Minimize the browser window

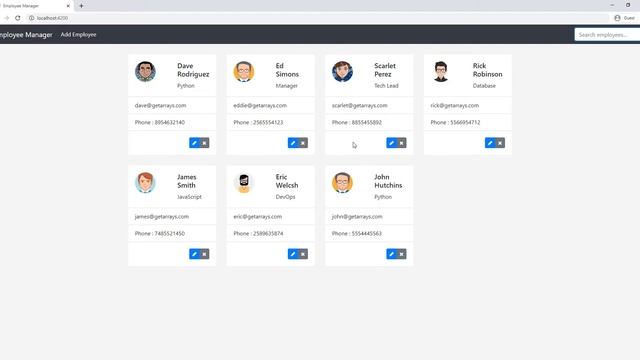click(x=612, y=5)
